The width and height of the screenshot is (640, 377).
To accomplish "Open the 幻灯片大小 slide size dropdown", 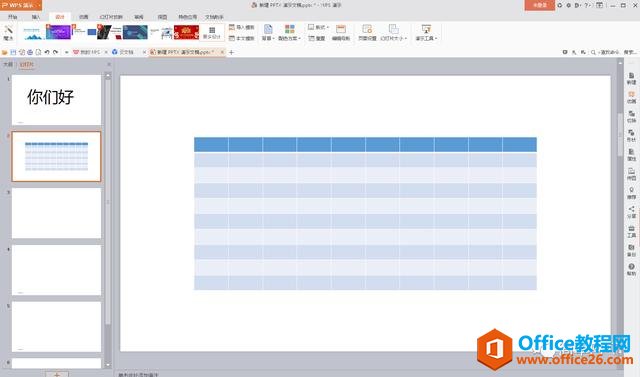I will (x=393, y=32).
